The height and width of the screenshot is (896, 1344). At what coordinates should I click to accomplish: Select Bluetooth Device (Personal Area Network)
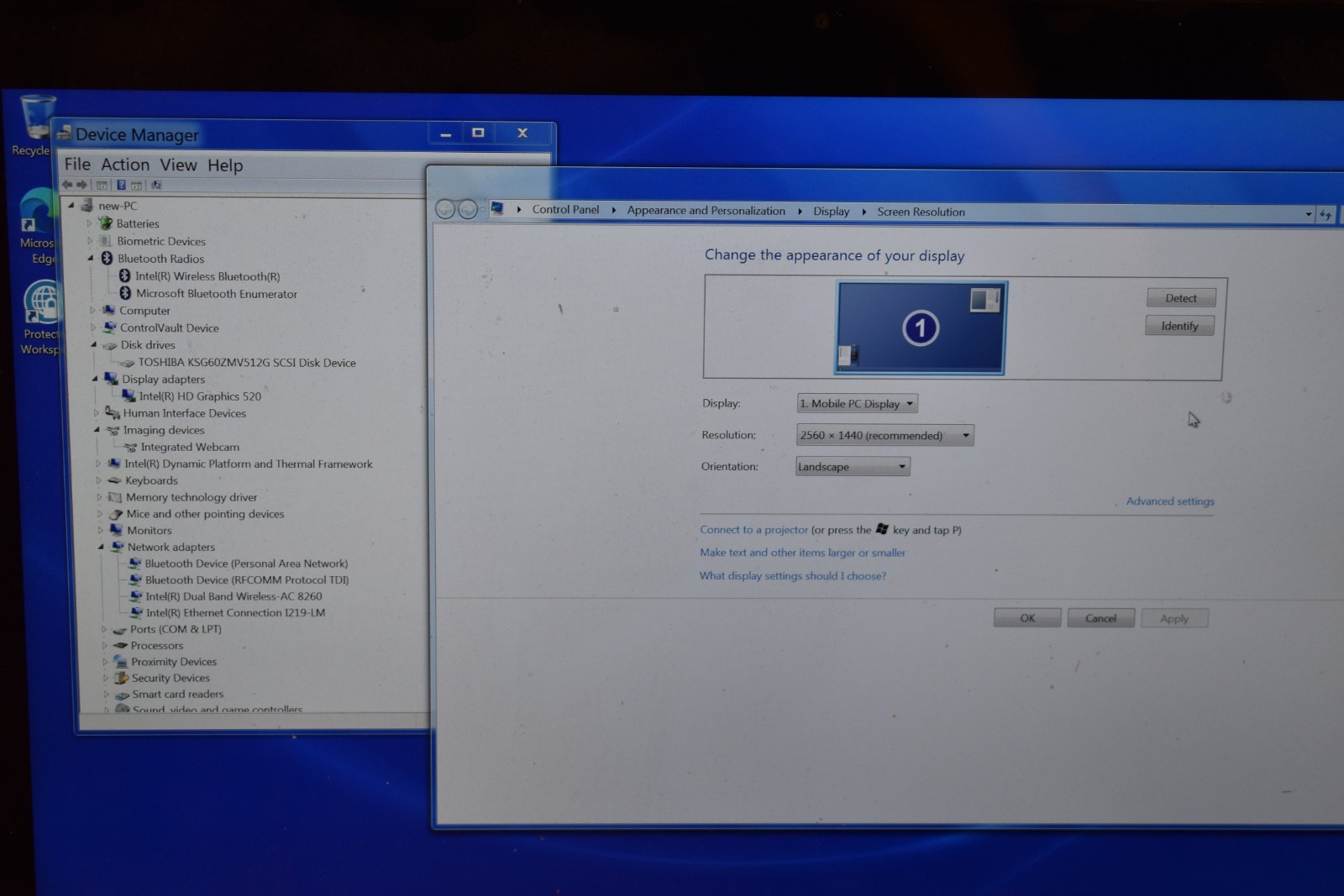coord(246,563)
